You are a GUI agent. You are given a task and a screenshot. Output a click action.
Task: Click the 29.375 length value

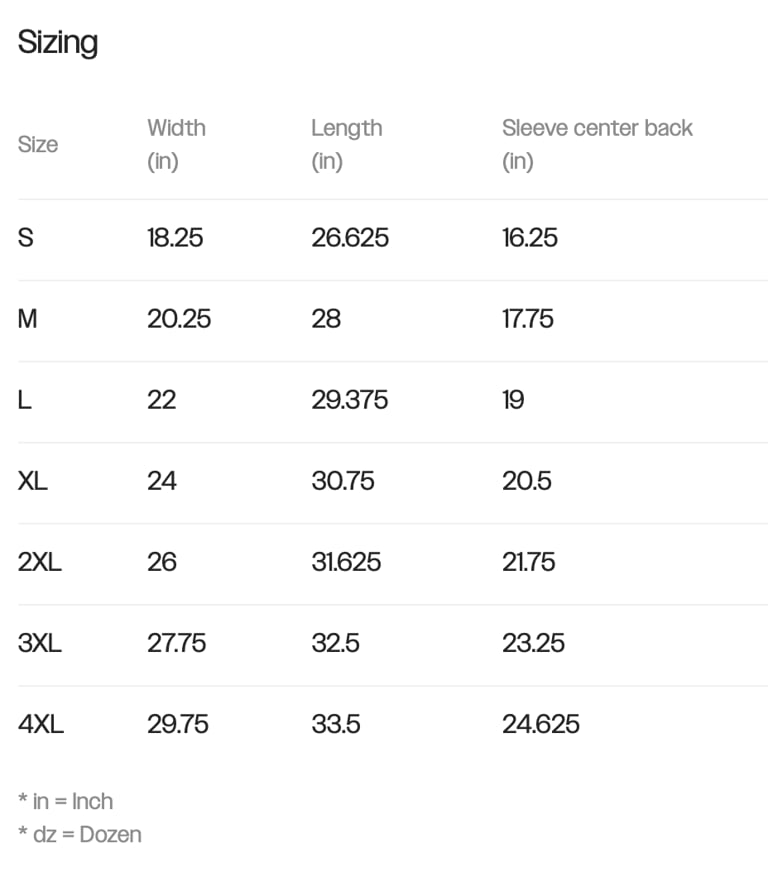pyautogui.click(x=350, y=400)
